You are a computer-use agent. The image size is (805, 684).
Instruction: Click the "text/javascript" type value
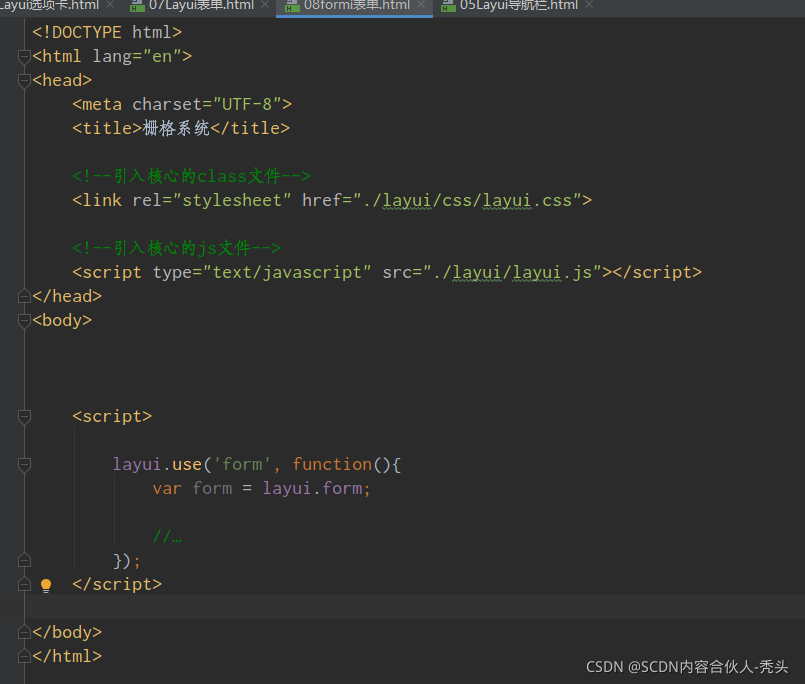pyautogui.click(x=287, y=272)
